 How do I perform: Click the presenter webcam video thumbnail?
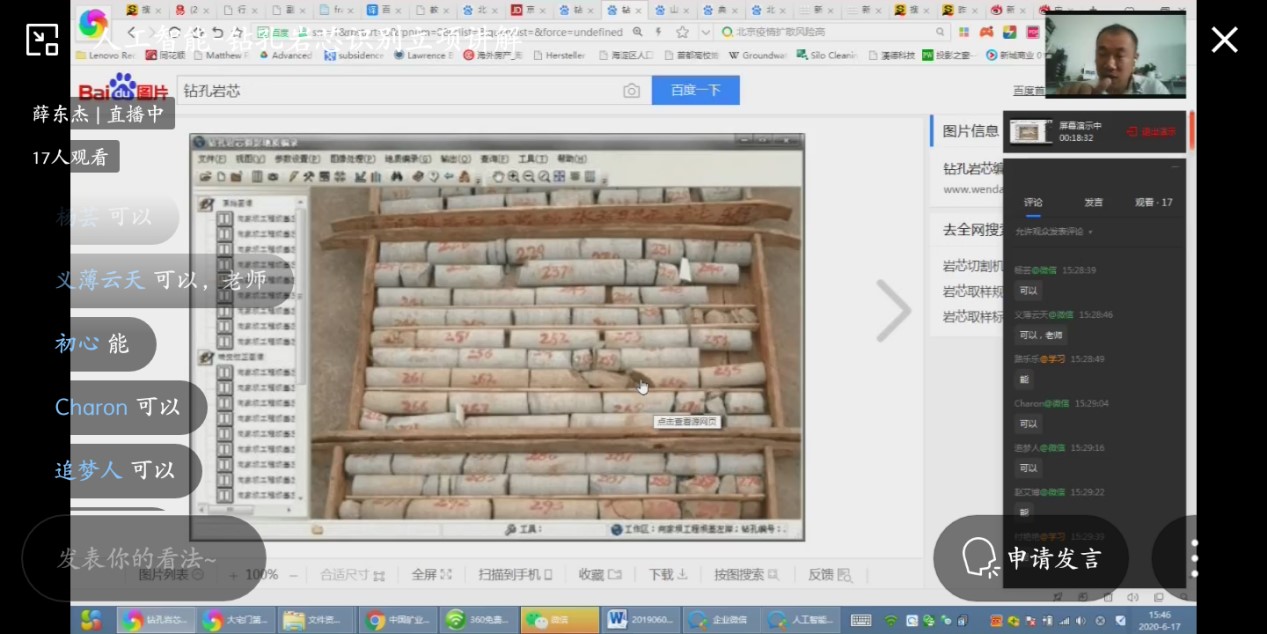point(1115,56)
